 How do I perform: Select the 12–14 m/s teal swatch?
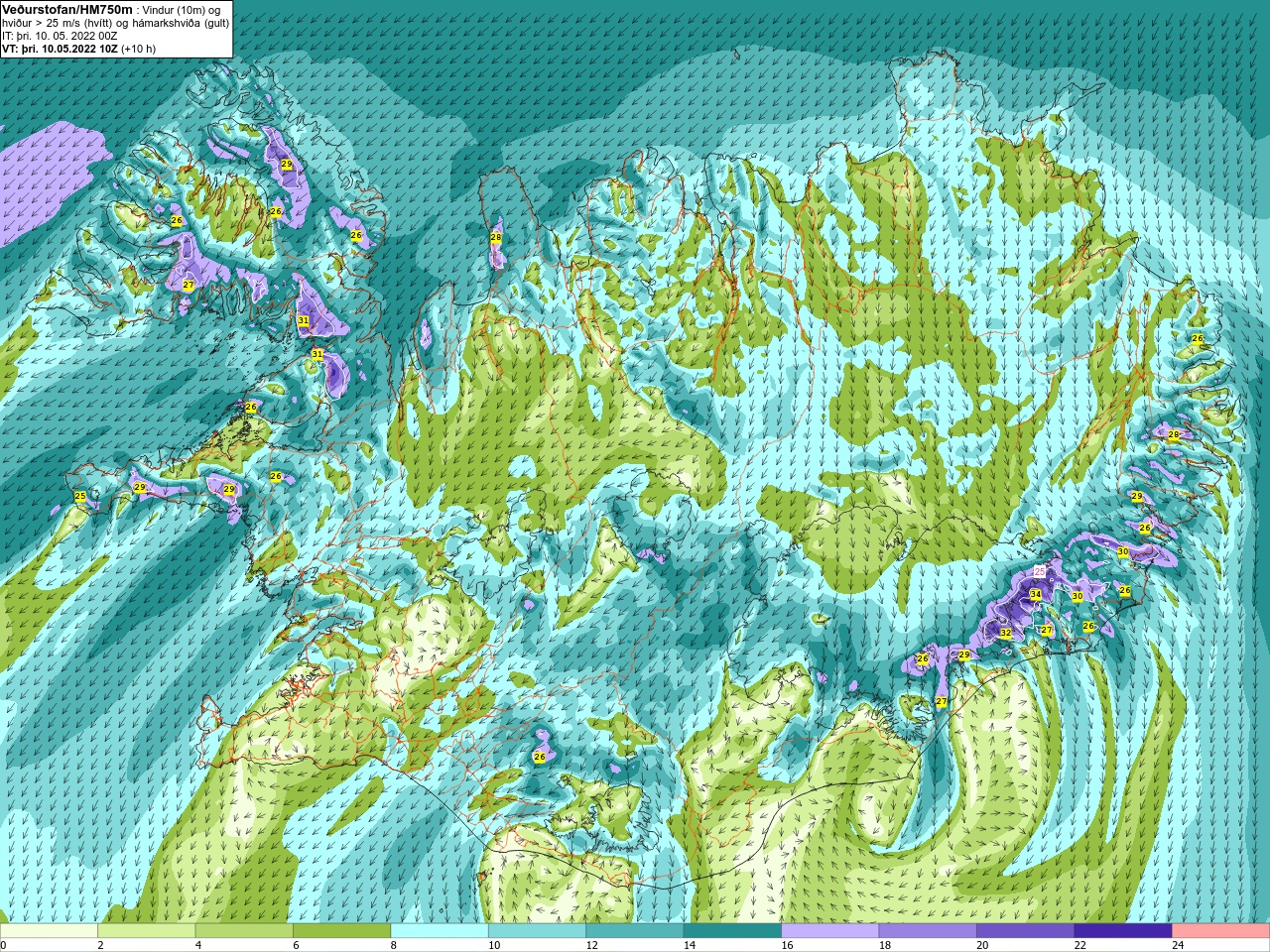click(635, 931)
